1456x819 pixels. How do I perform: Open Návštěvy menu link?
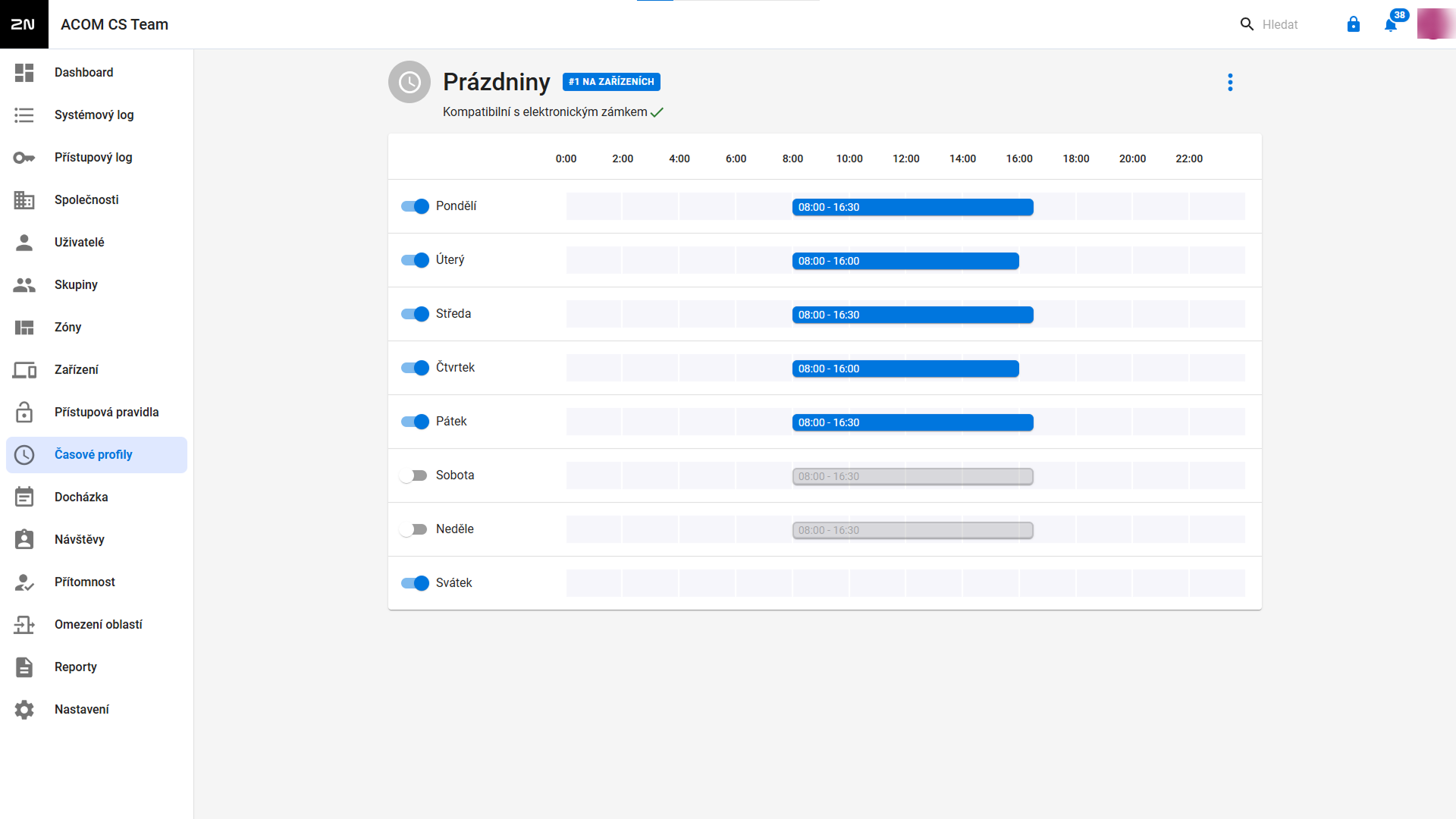[x=96, y=540]
